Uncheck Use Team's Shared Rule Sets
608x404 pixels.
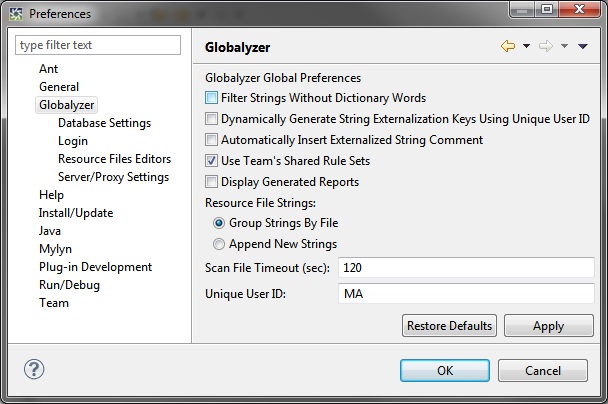coord(211,161)
